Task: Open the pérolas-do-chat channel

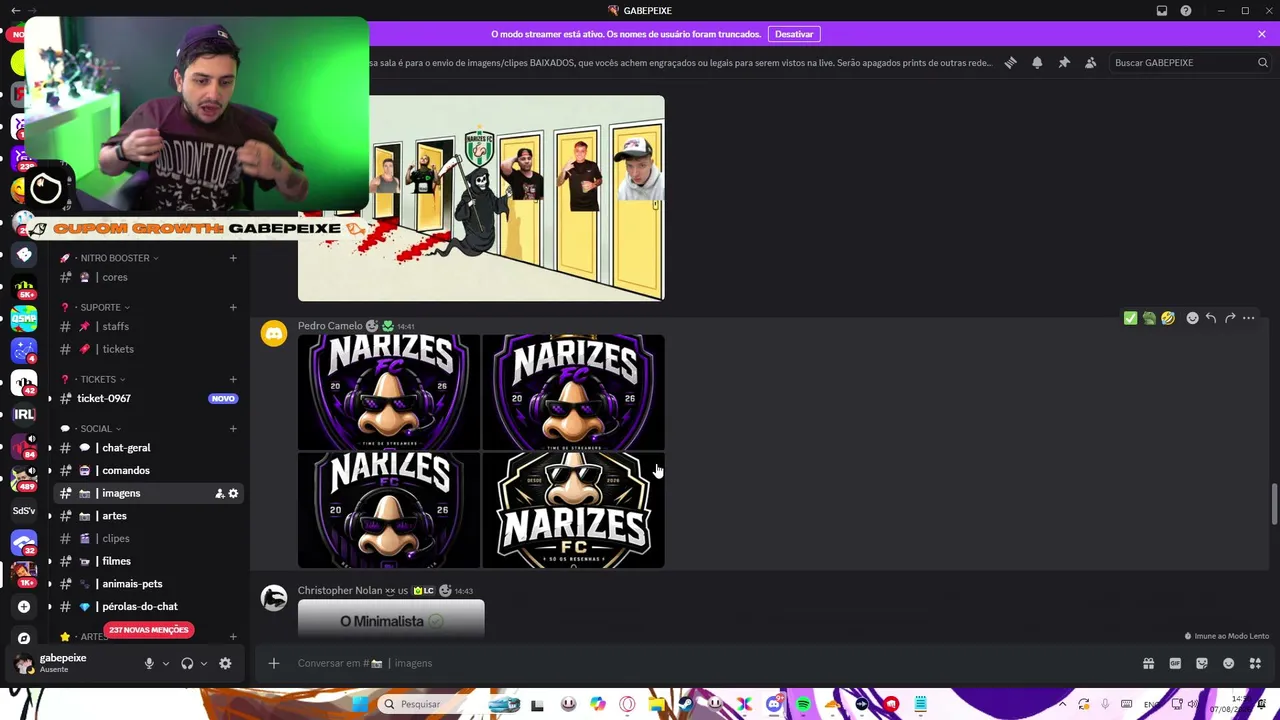Action: coord(148,606)
